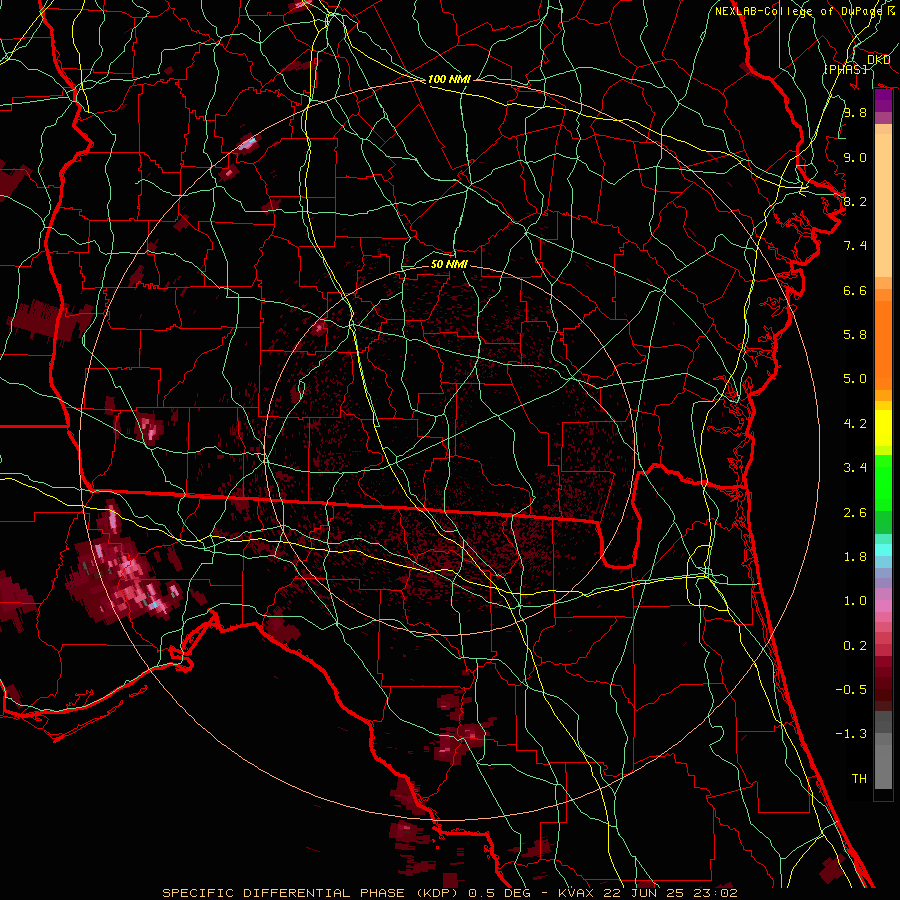The height and width of the screenshot is (900, 900).
Task: Click the 7.4 scale value
Action: (855, 246)
